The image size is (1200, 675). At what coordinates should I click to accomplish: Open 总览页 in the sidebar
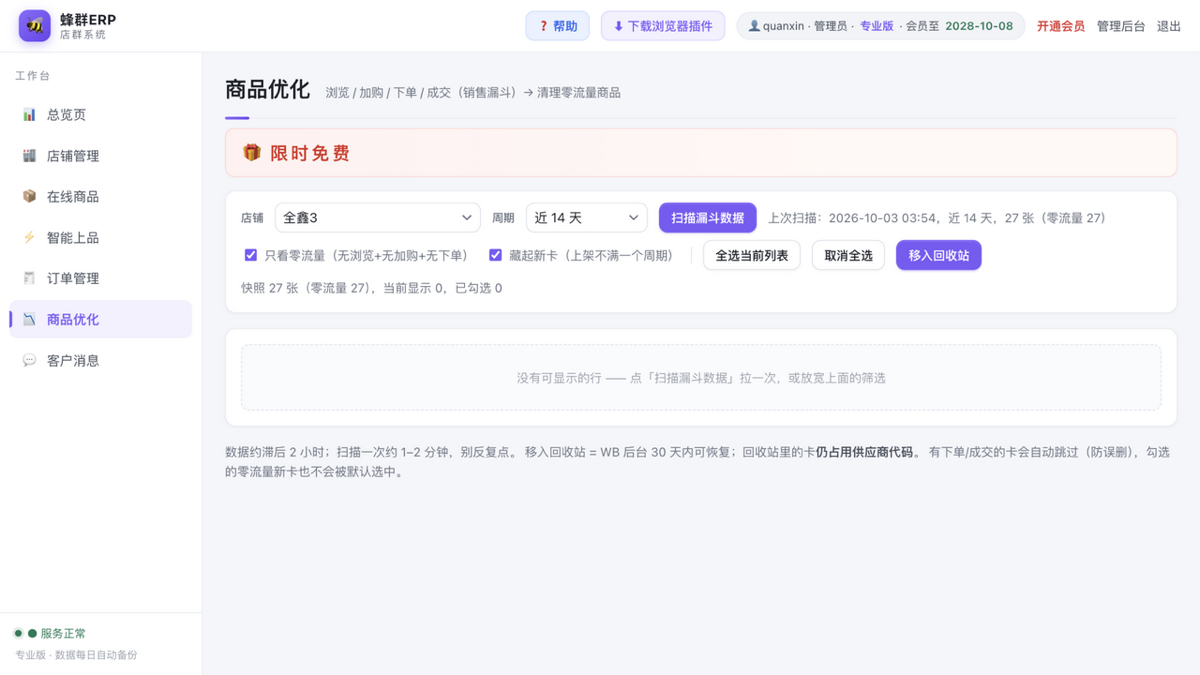[100, 115]
